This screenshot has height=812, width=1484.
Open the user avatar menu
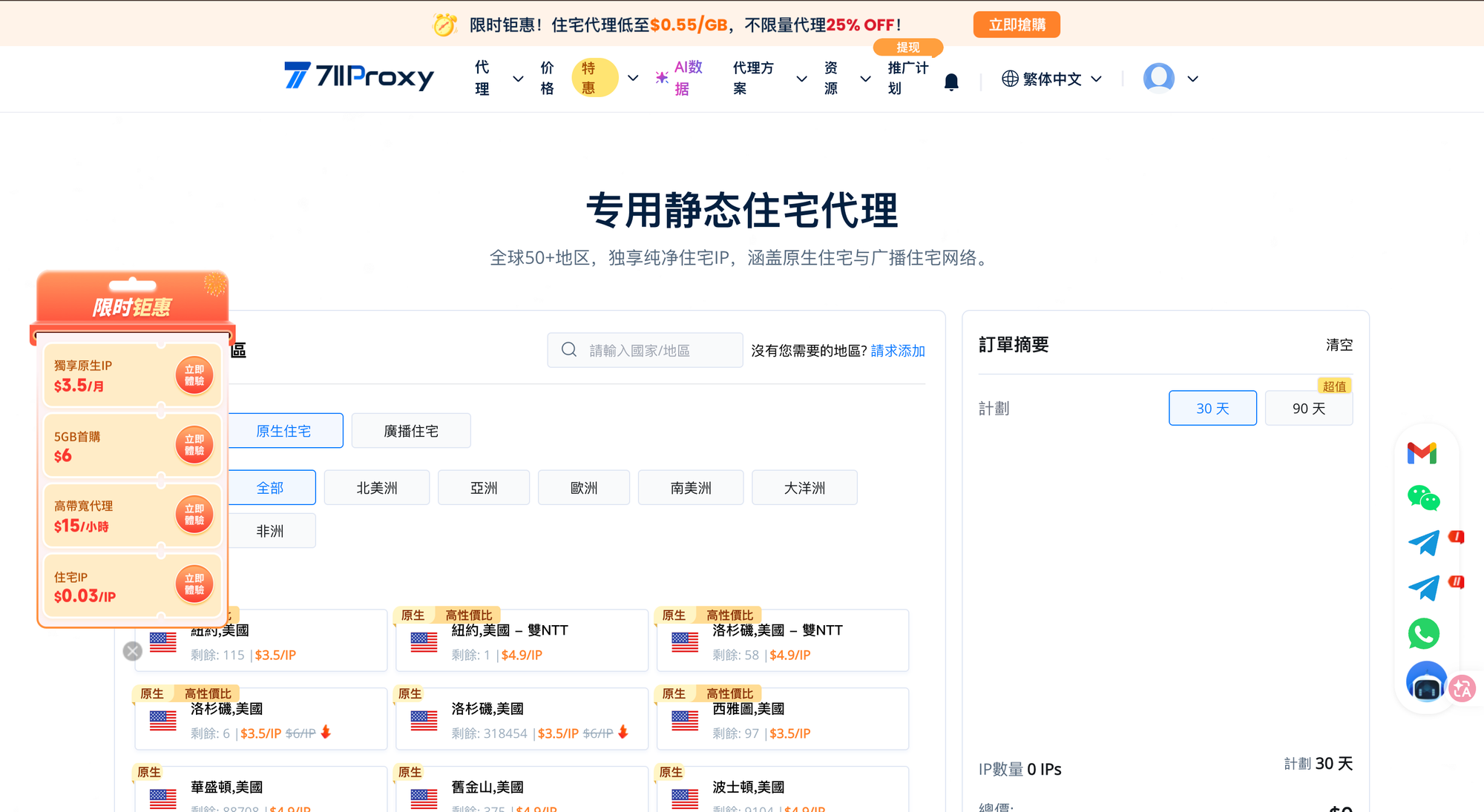click(x=1158, y=78)
